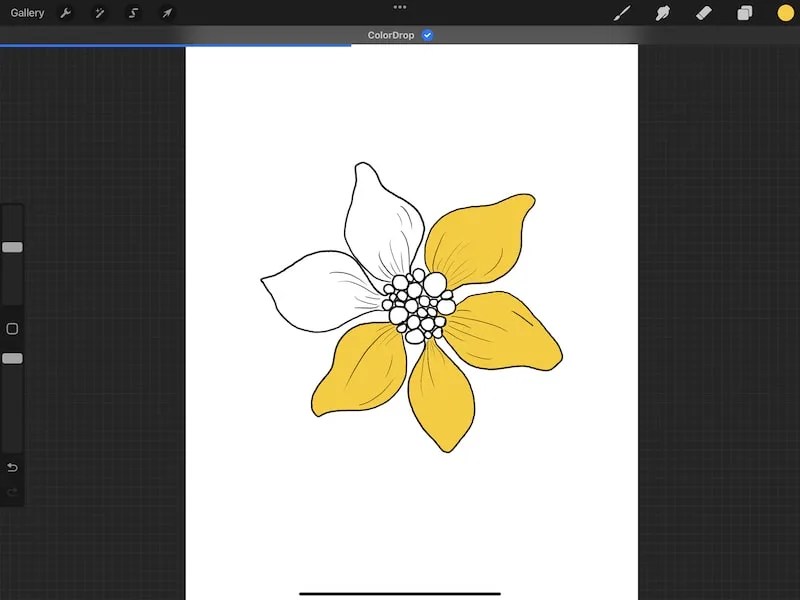Adjust the brush opacity slider
This screenshot has height=600, width=800.
pos(14,359)
